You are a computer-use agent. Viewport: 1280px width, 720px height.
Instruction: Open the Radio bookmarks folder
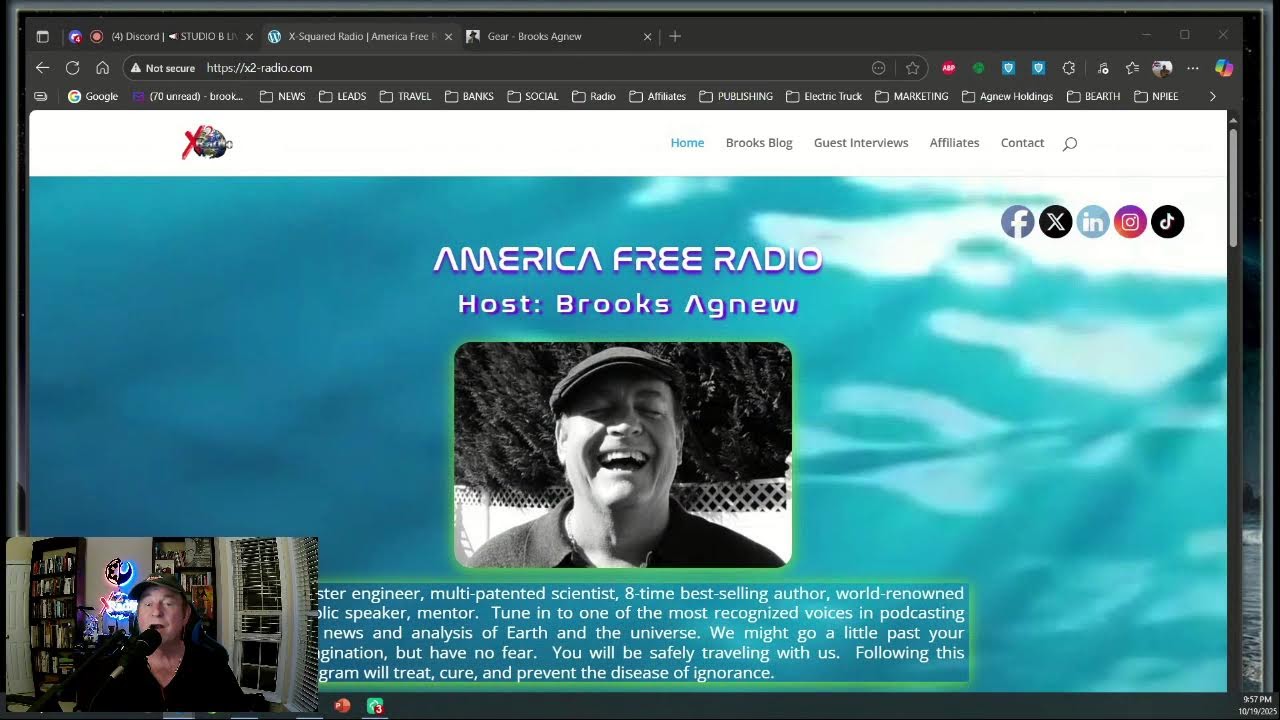(x=594, y=96)
